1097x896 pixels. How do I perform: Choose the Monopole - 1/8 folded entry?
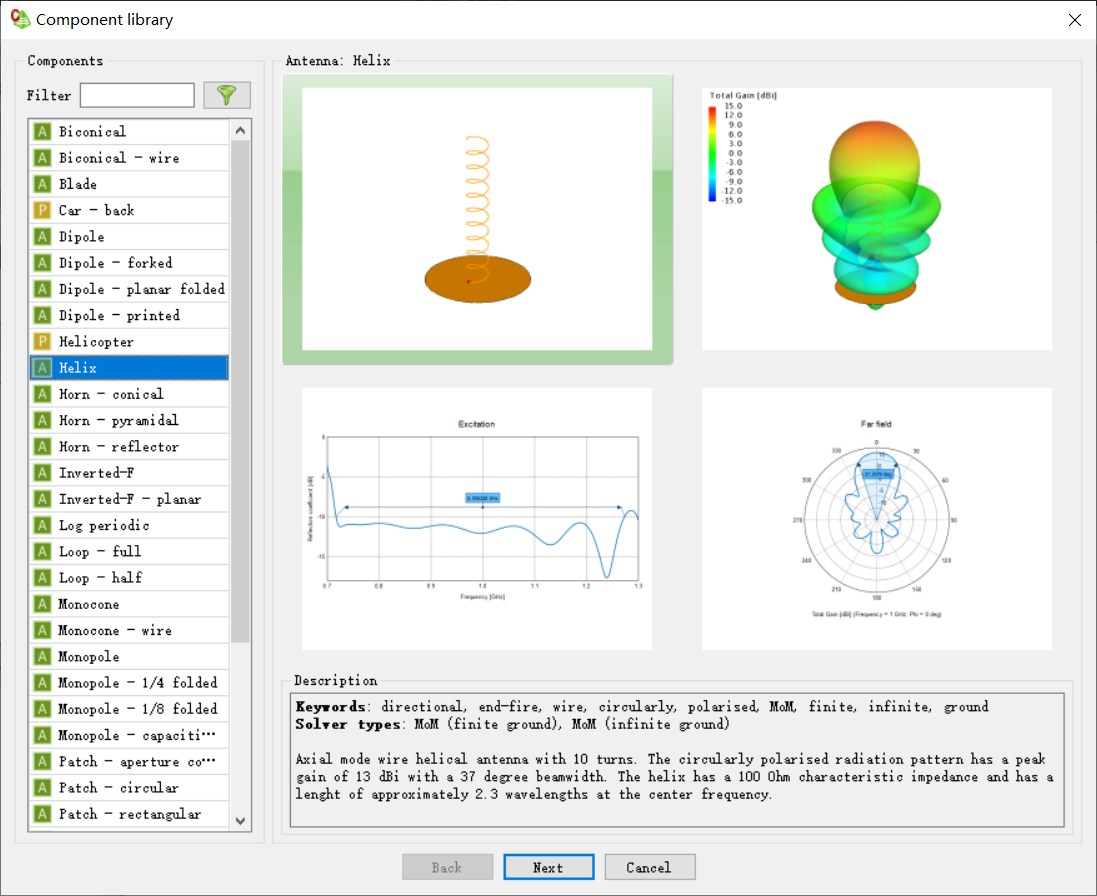coord(129,709)
